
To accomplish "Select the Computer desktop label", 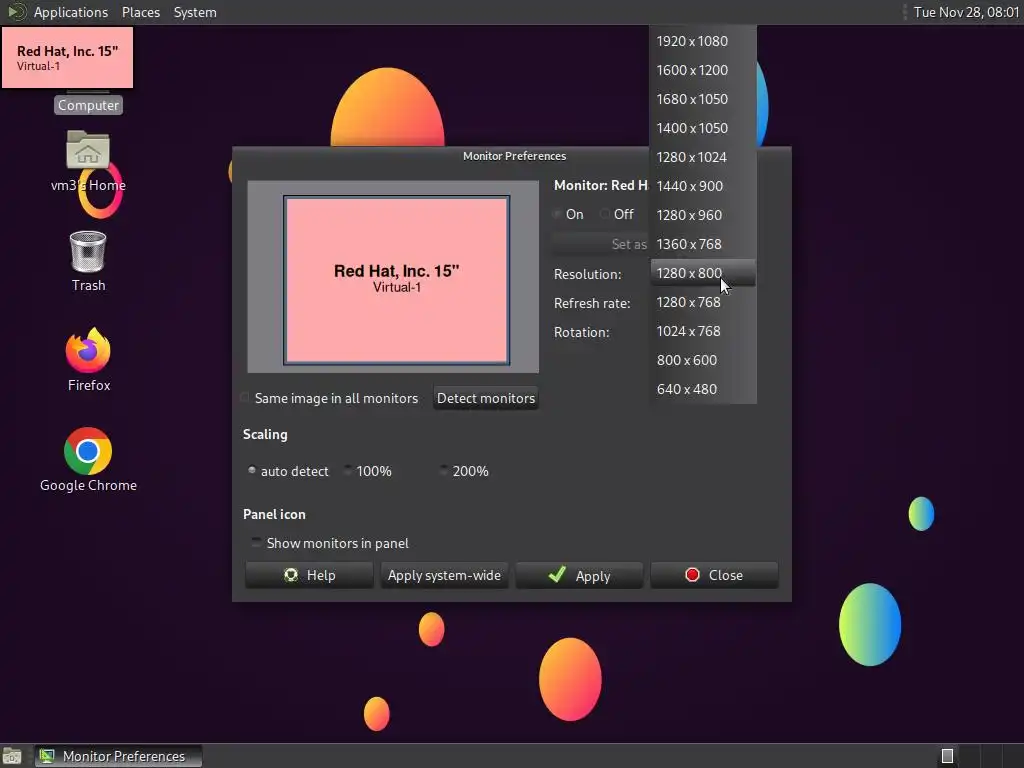I will point(88,105).
